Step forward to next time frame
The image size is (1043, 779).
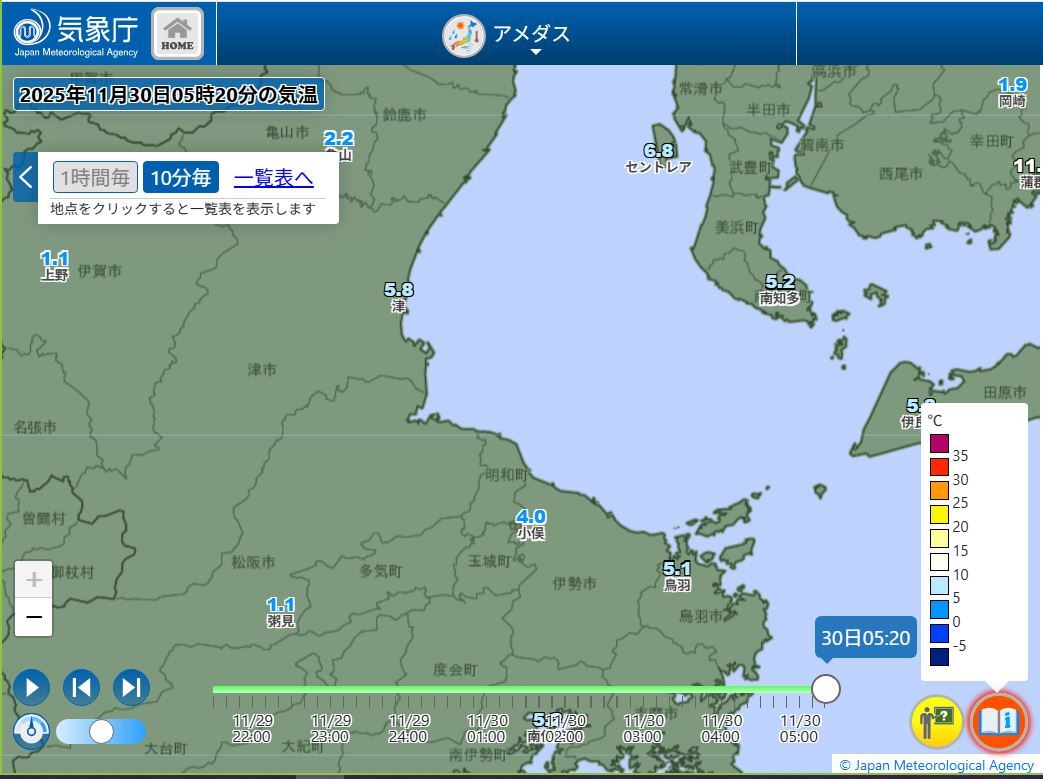131,688
